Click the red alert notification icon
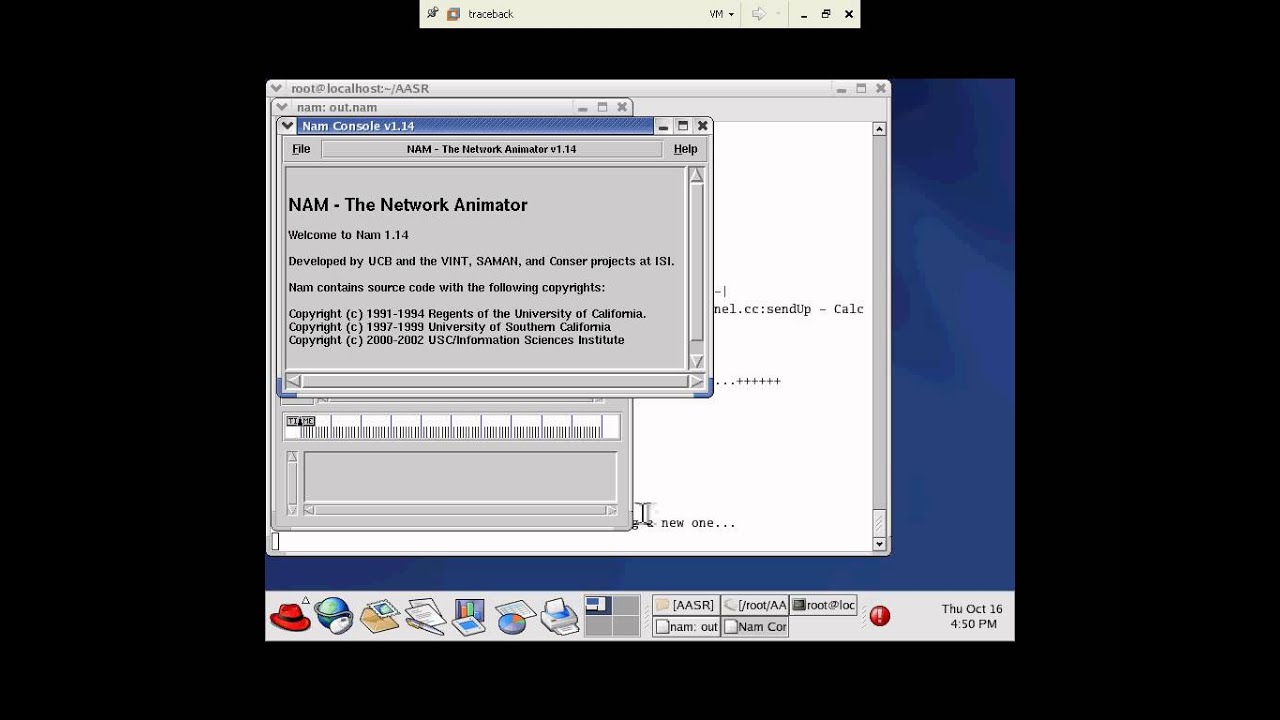1280x720 pixels. [x=880, y=616]
